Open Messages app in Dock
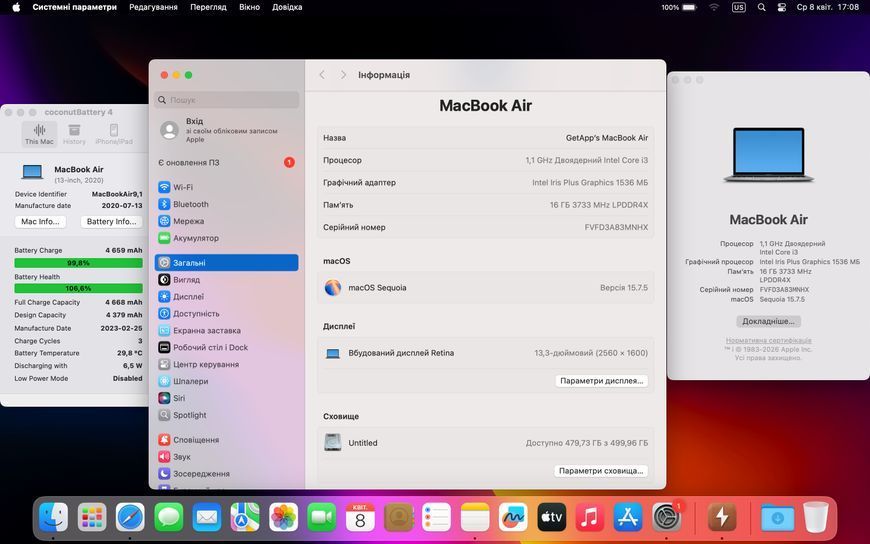Viewport: 870px width, 544px height. coord(169,517)
